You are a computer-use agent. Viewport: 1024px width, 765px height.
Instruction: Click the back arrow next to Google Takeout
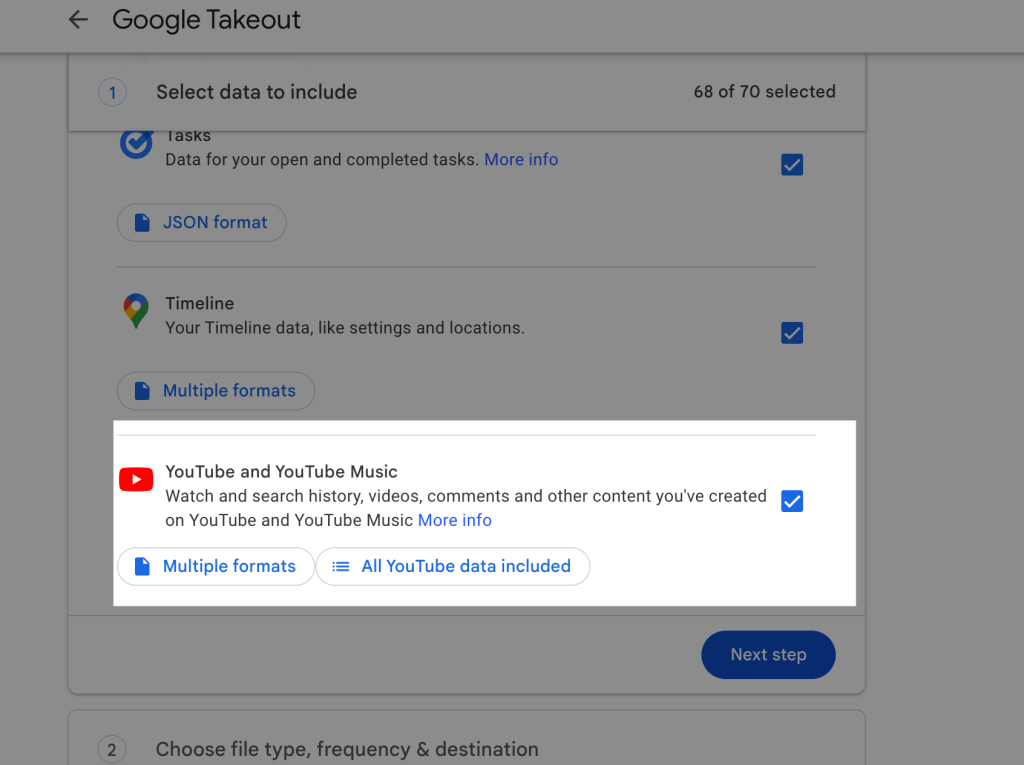point(78,19)
